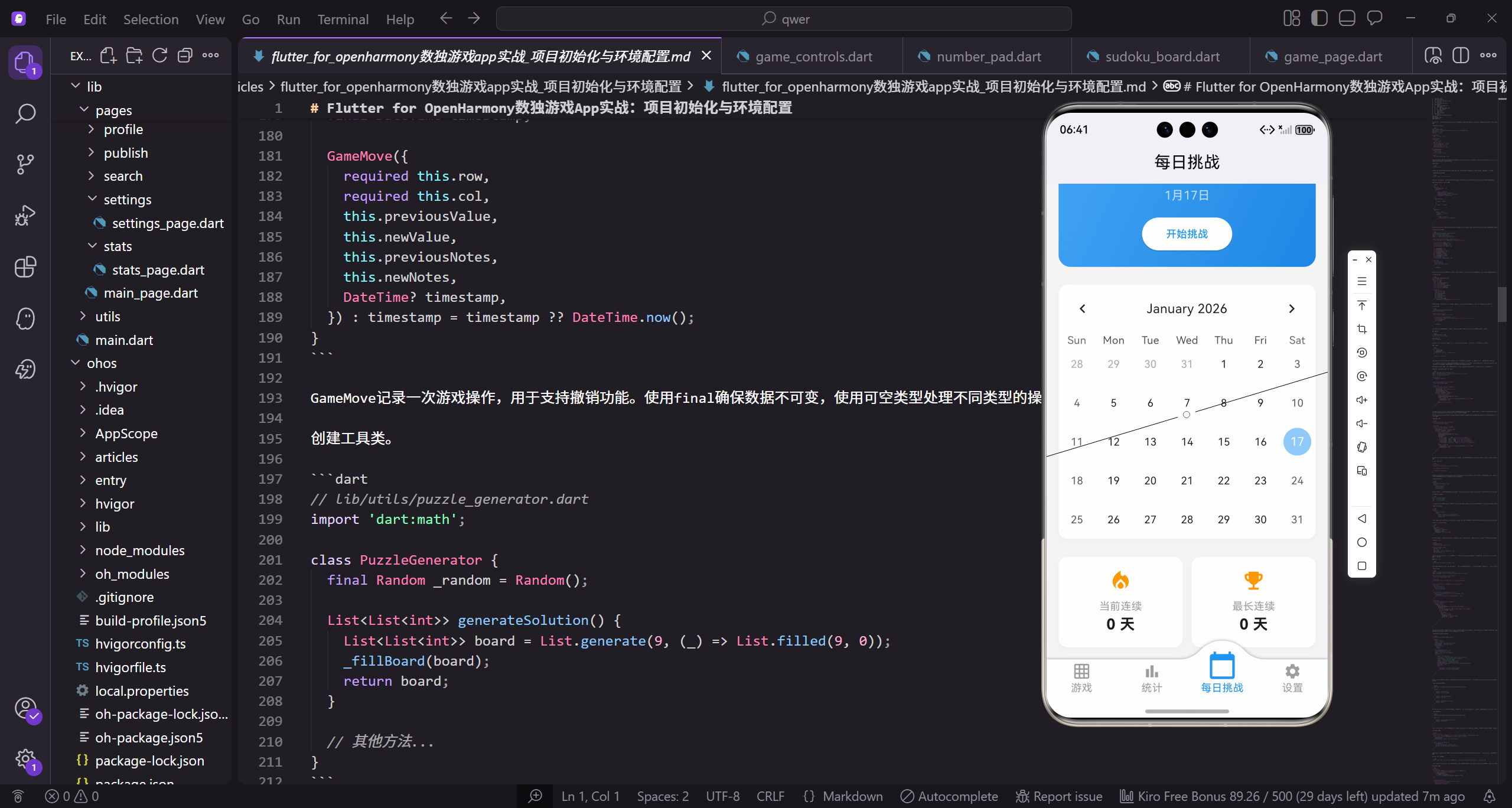Refresh the explorer file tree
1512x808 pixels.
pyautogui.click(x=159, y=56)
